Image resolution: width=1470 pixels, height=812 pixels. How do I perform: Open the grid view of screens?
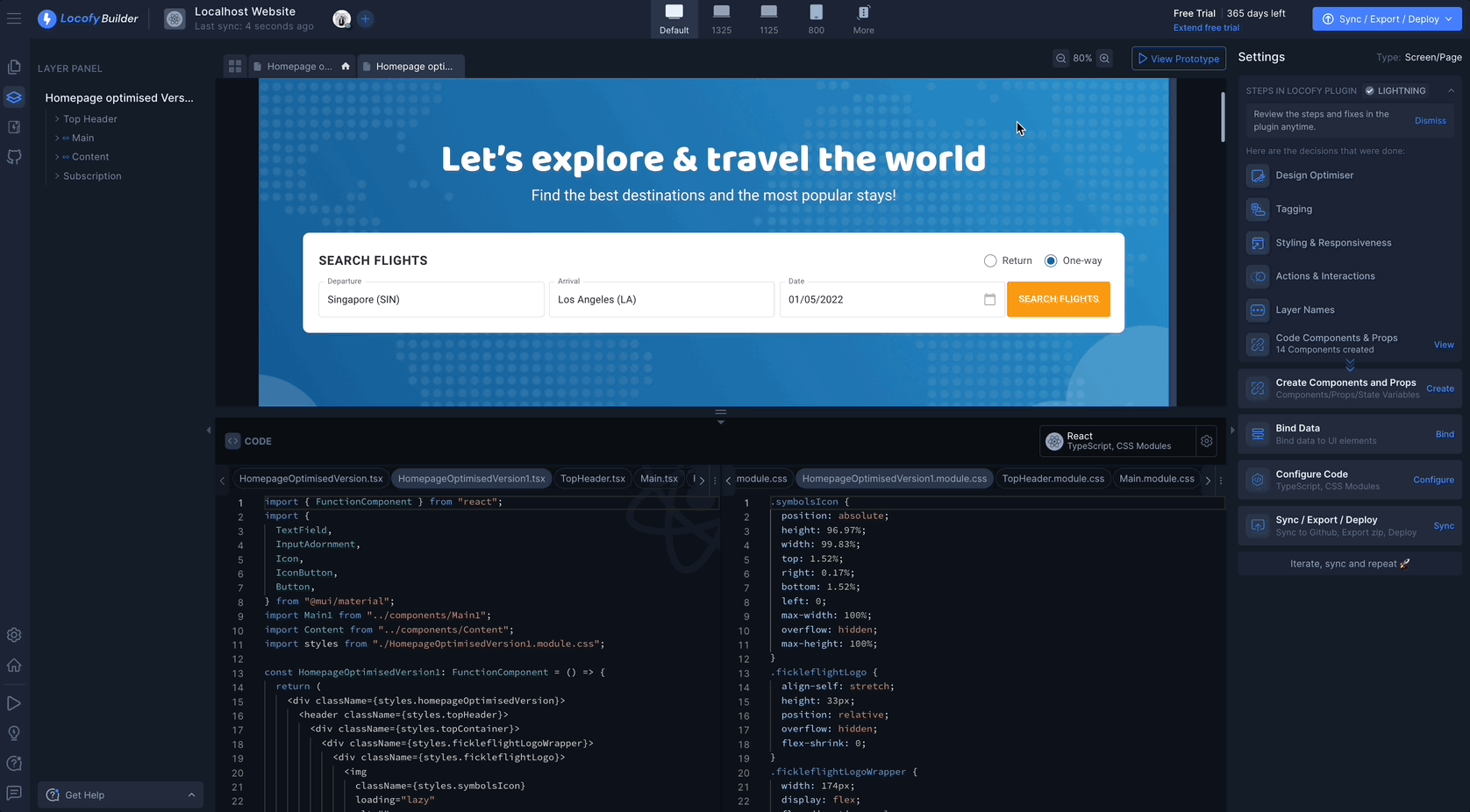235,67
